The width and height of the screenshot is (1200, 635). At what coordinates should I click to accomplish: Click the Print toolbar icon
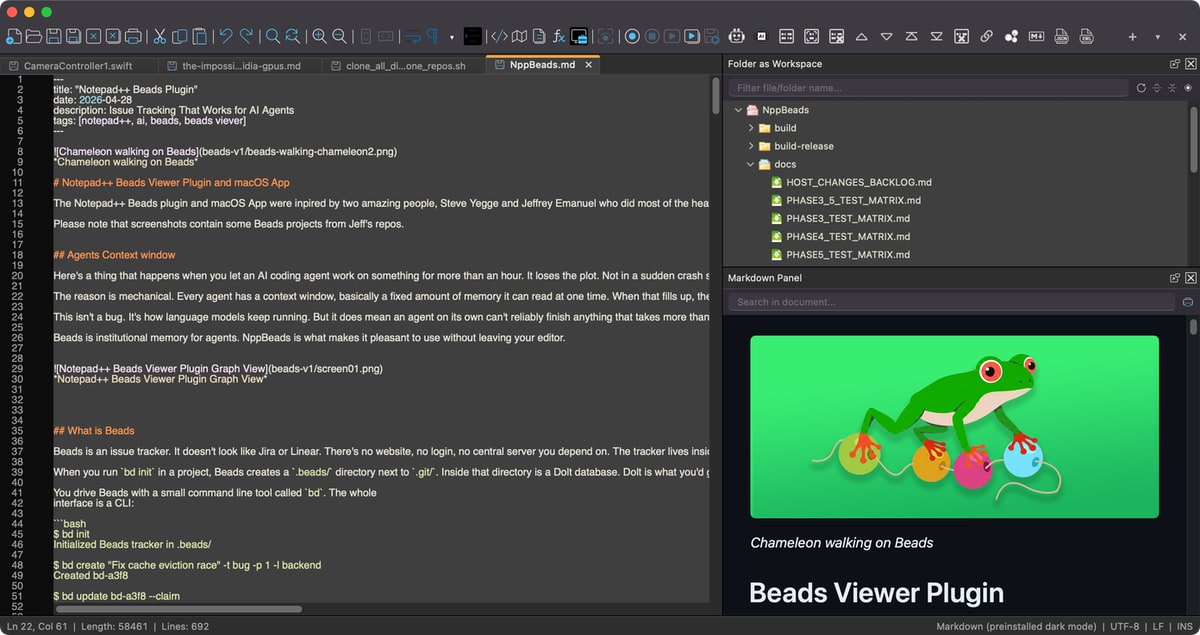133,37
